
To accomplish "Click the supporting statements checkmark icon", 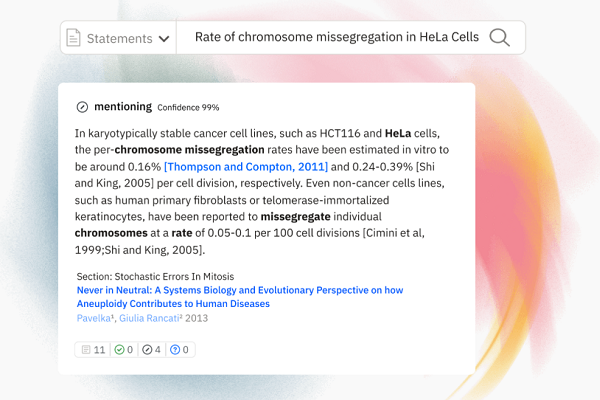I will (x=119, y=350).
